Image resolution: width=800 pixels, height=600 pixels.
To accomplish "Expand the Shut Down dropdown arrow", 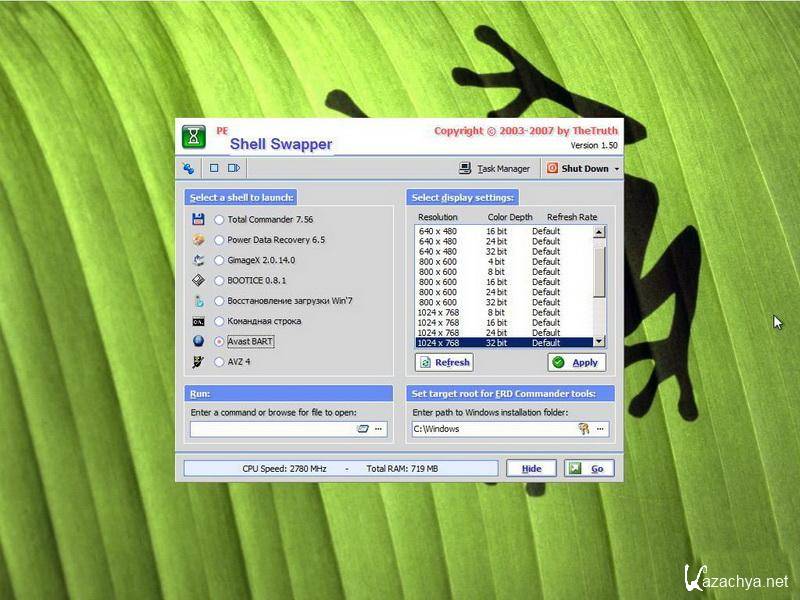I will click(617, 169).
